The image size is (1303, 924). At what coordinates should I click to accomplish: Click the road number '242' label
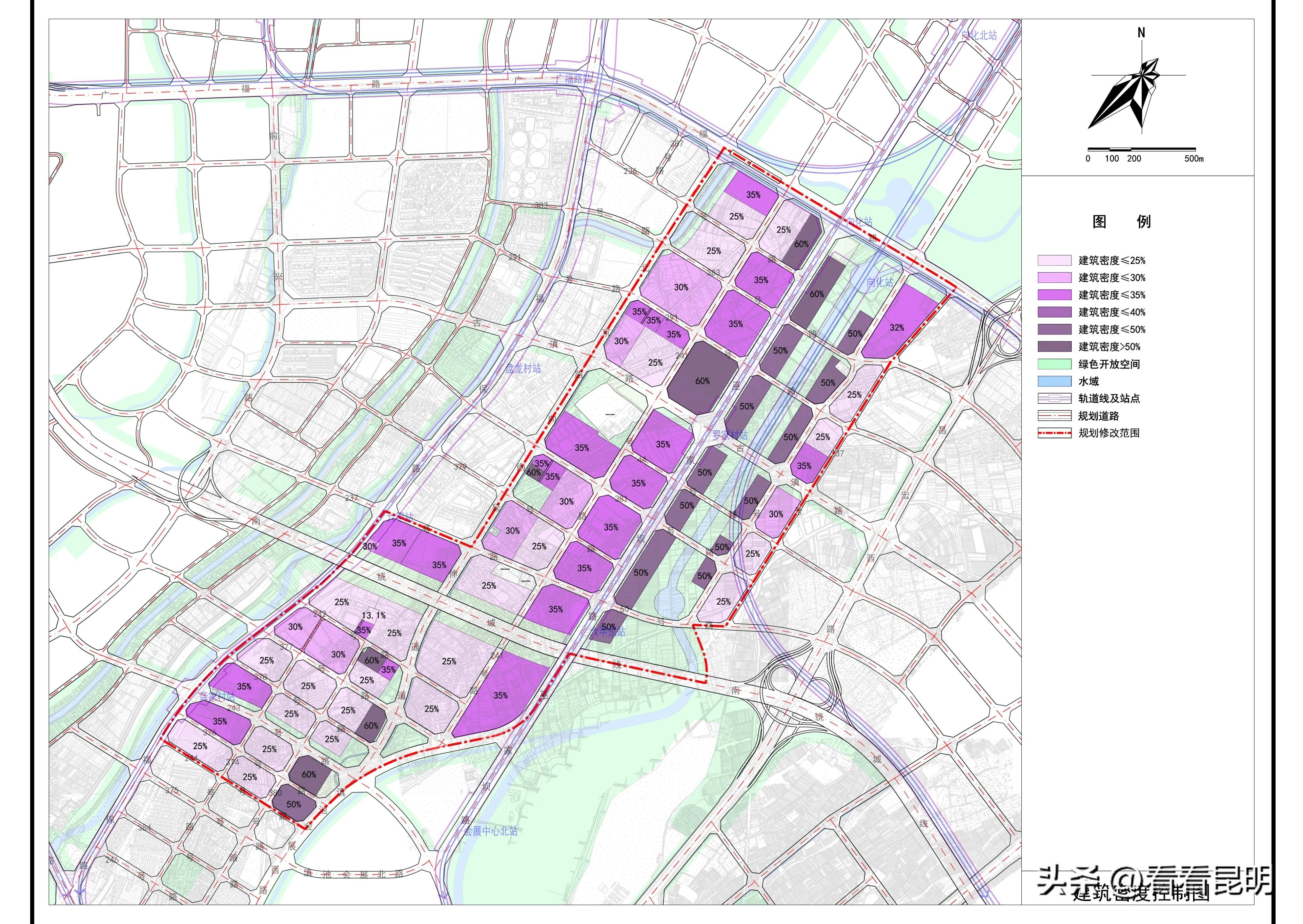point(320,614)
